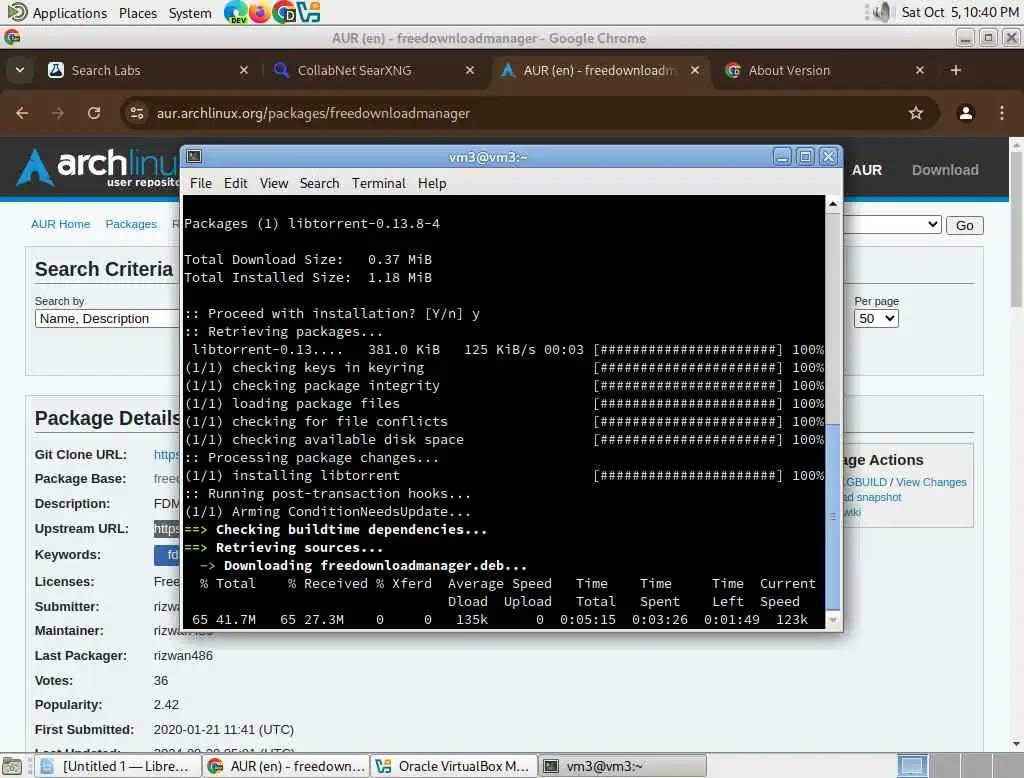Bookmark this page with star icon
The width and height of the screenshot is (1024, 778).
pos(916,113)
